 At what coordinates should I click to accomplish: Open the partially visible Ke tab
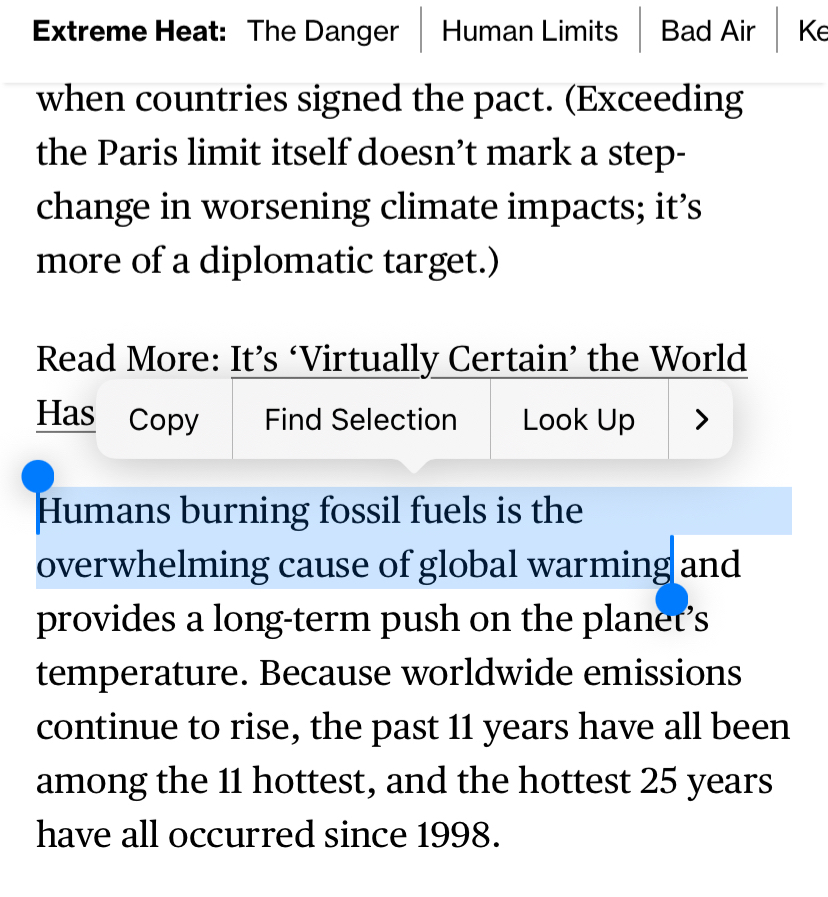(x=811, y=31)
